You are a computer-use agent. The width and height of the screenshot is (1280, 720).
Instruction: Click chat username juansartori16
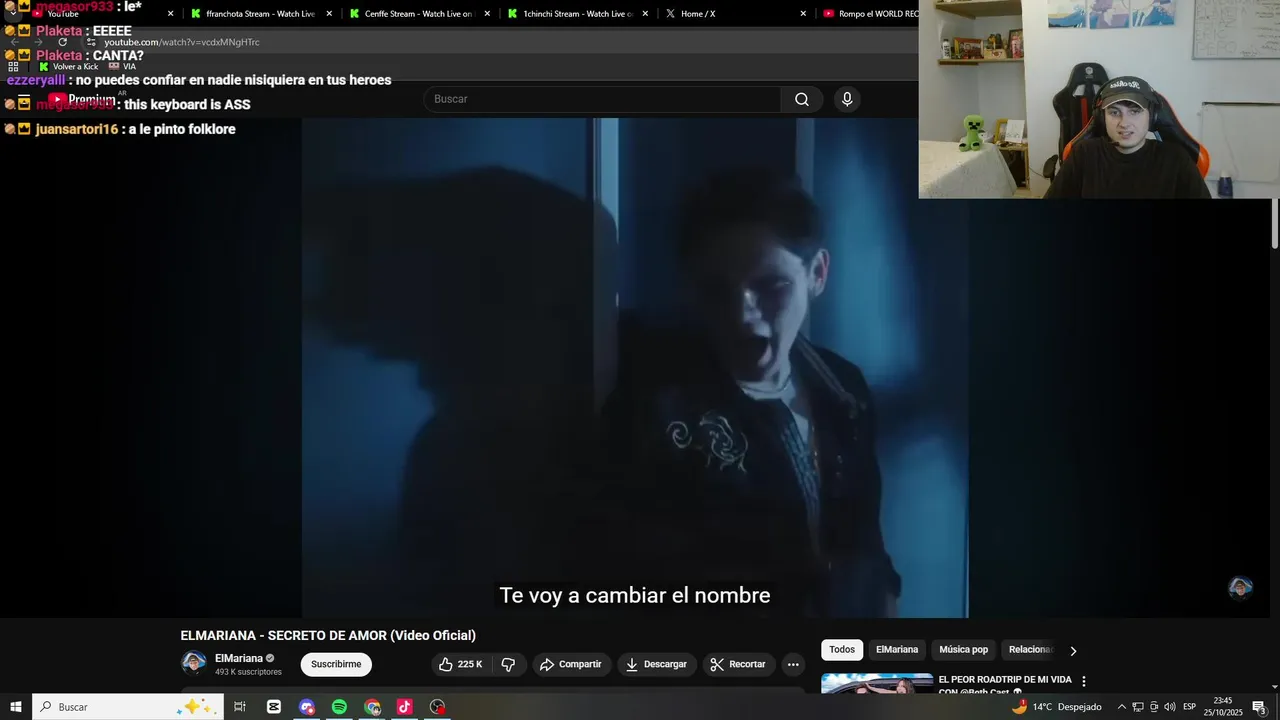76,129
